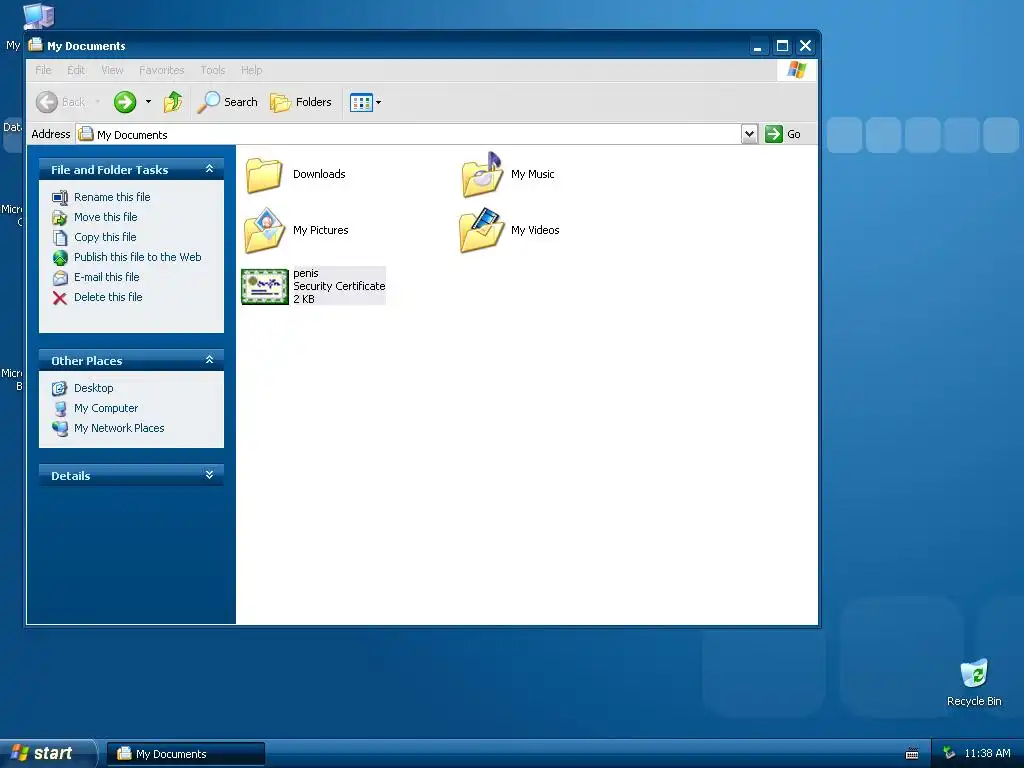Go to Desktop in Other Places
The height and width of the screenshot is (768, 1024).
(93, 388)
